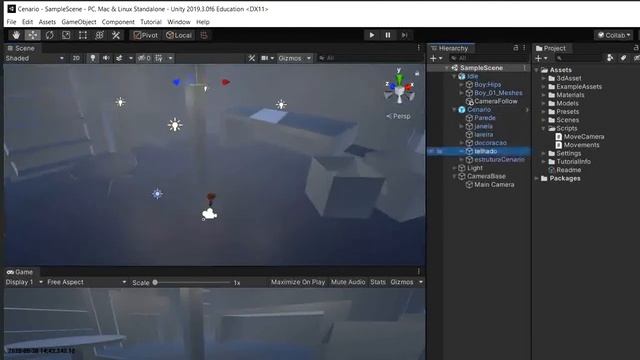
Task: Open scene camera settings
Action: pyautogui.click(x=265, y=58)
